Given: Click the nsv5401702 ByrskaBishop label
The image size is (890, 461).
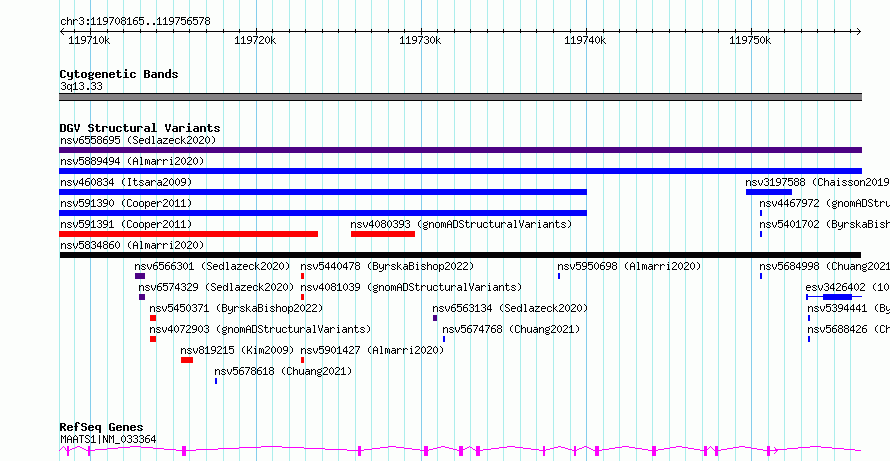Looking at the screenshot, I should (825, 224).
